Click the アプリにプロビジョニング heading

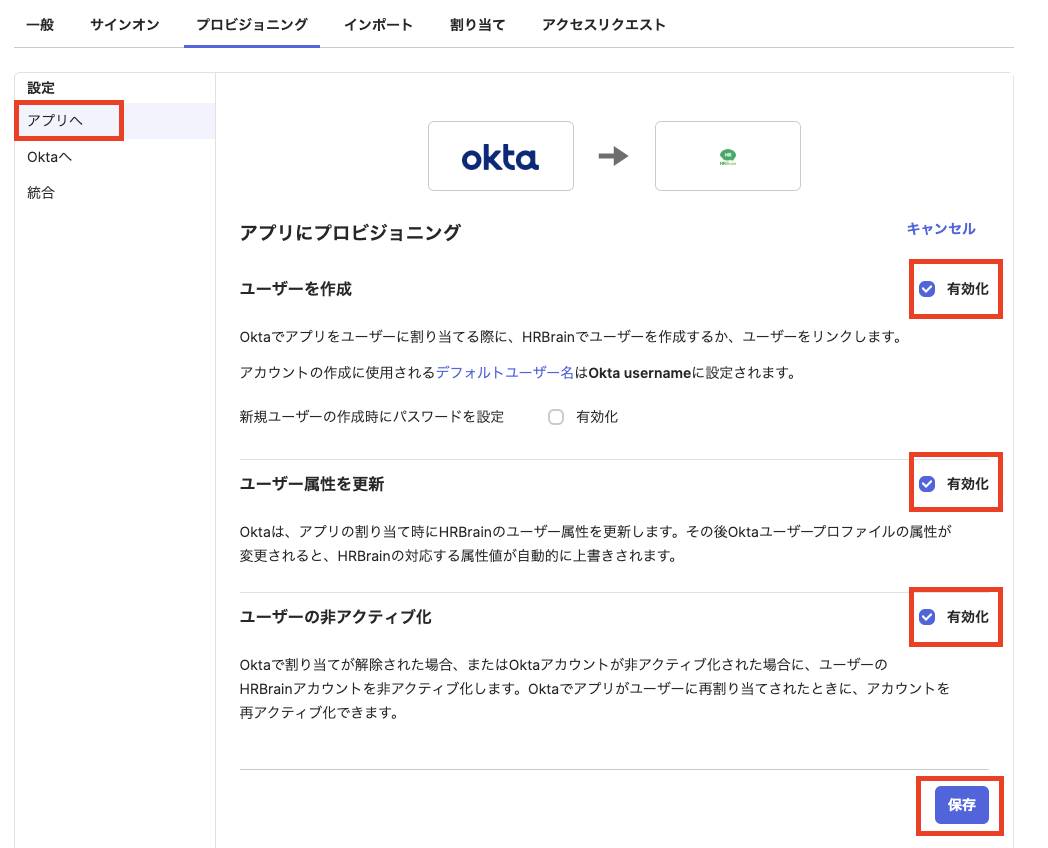click(x=350, y=233)
